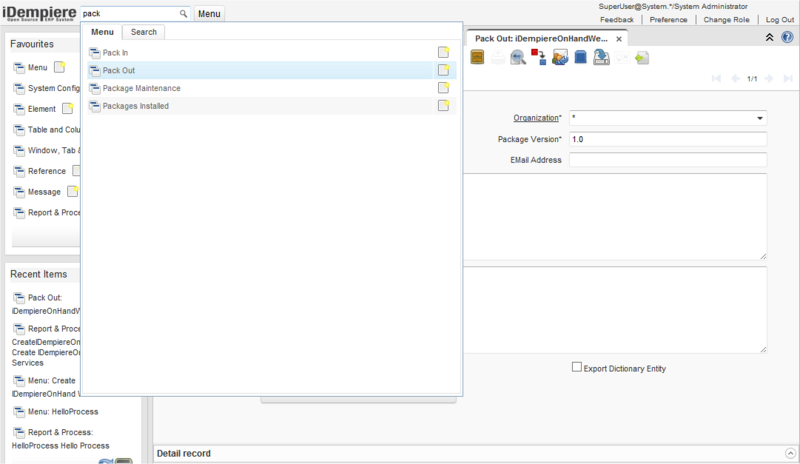Open the Organization dropdown
The height and width of the screenshot is (464, 800).
759,118
